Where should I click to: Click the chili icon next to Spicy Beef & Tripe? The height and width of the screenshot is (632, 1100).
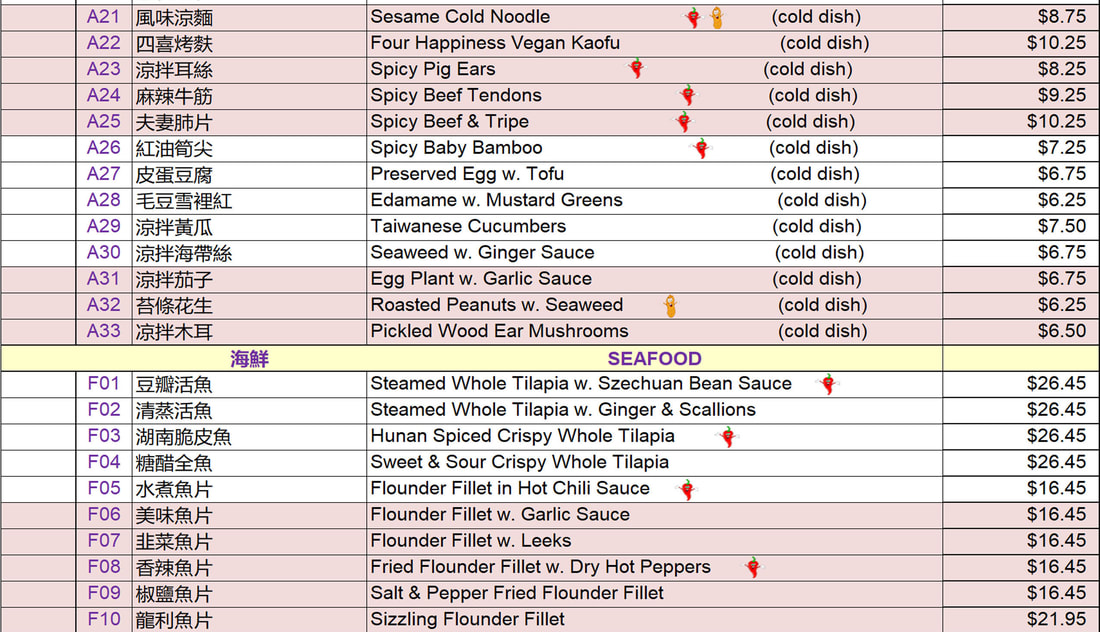684,122
